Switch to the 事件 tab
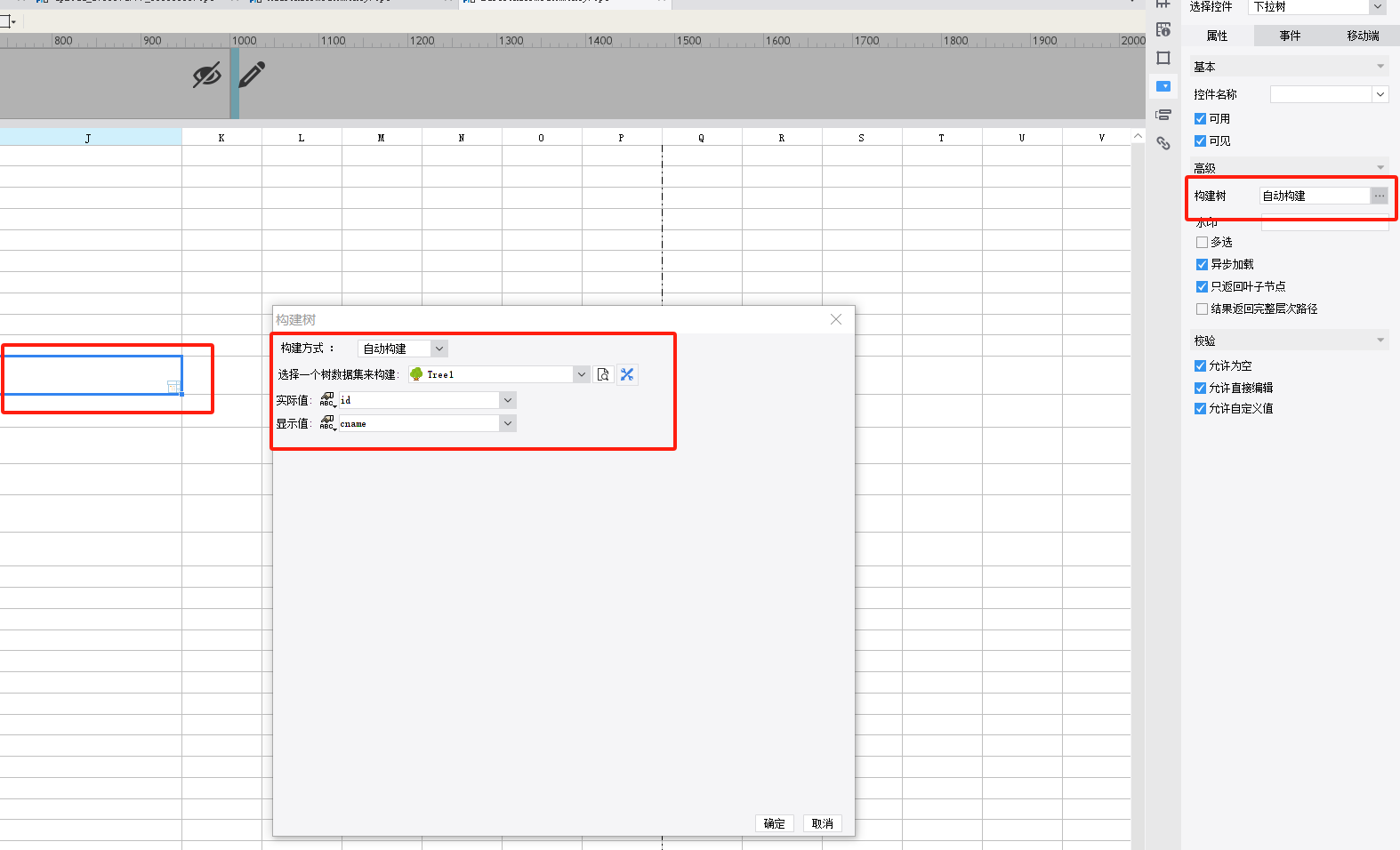This screenshot has width=1400, height=850. (1291, 36)
